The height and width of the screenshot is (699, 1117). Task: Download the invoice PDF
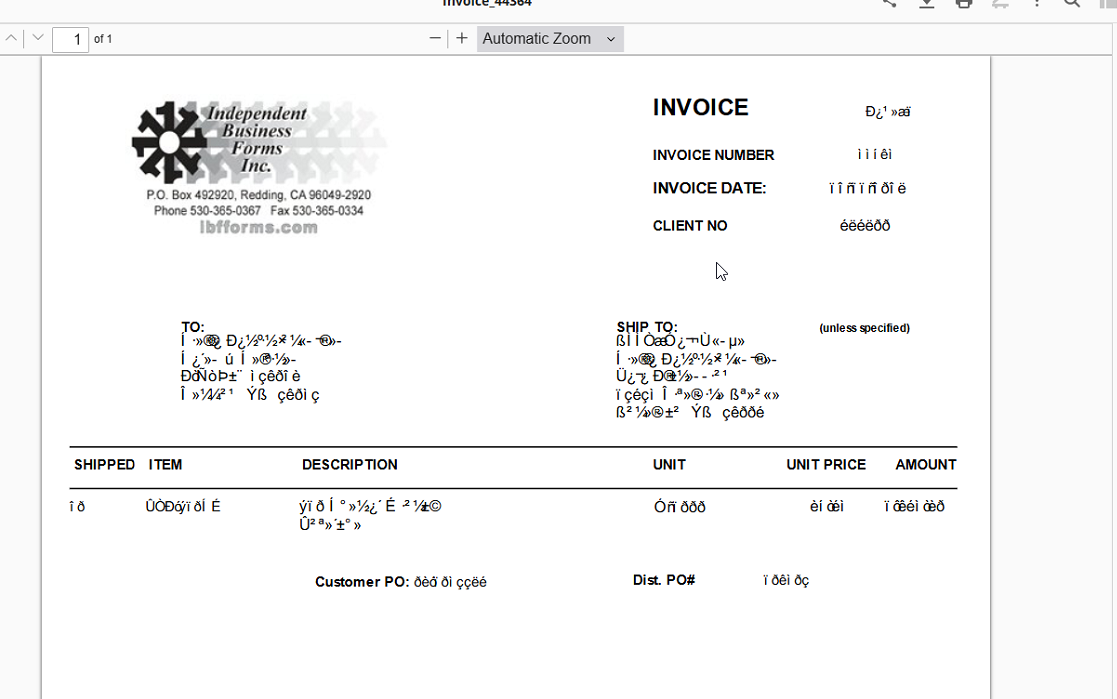(926, 4)
